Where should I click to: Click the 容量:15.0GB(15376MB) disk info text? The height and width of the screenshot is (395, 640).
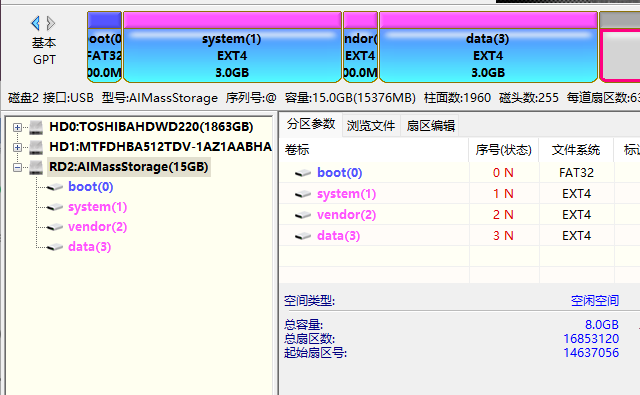(350, 98)
